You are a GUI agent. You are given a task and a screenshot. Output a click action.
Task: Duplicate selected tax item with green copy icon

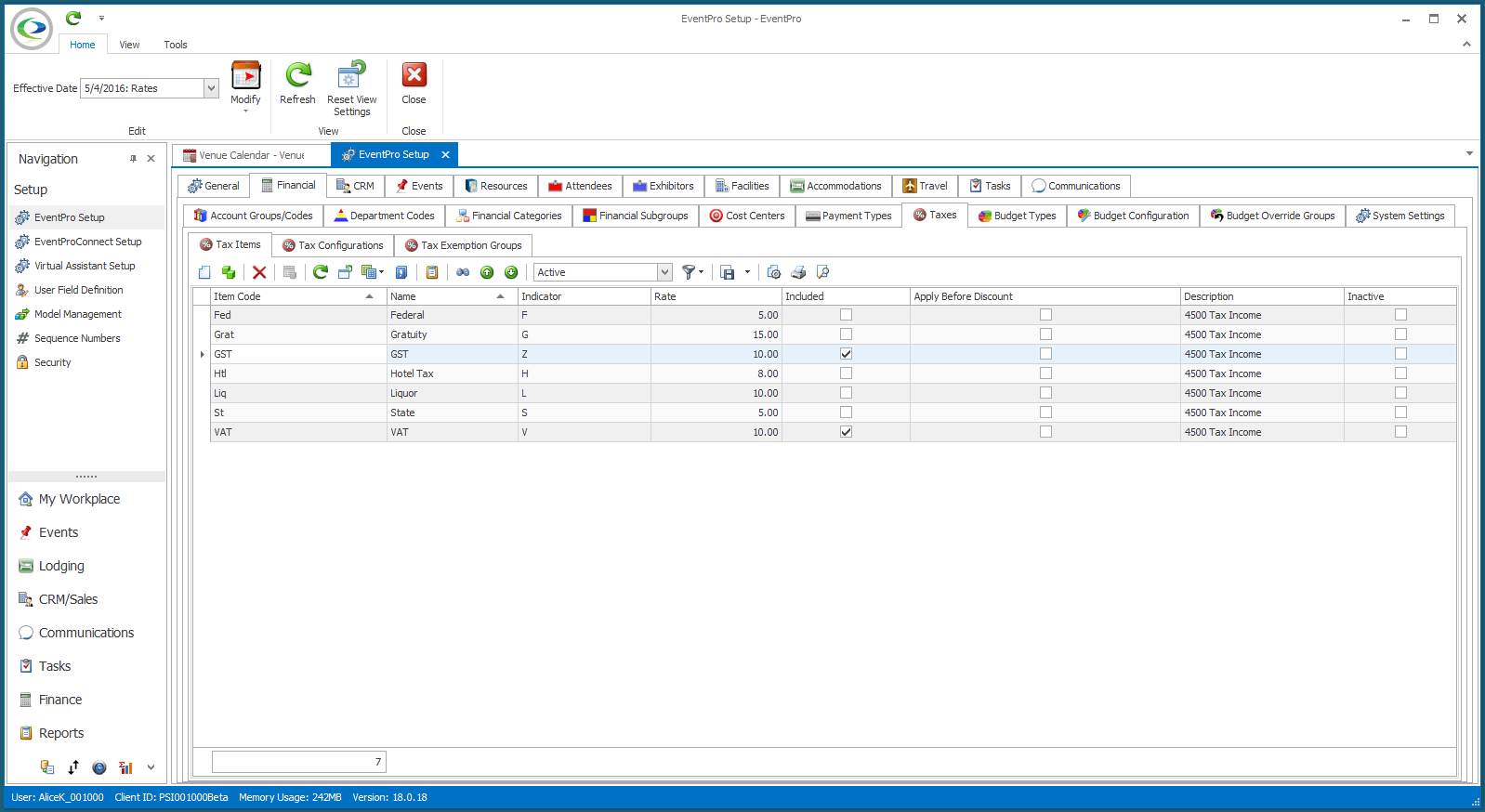[x=229, y=272]
